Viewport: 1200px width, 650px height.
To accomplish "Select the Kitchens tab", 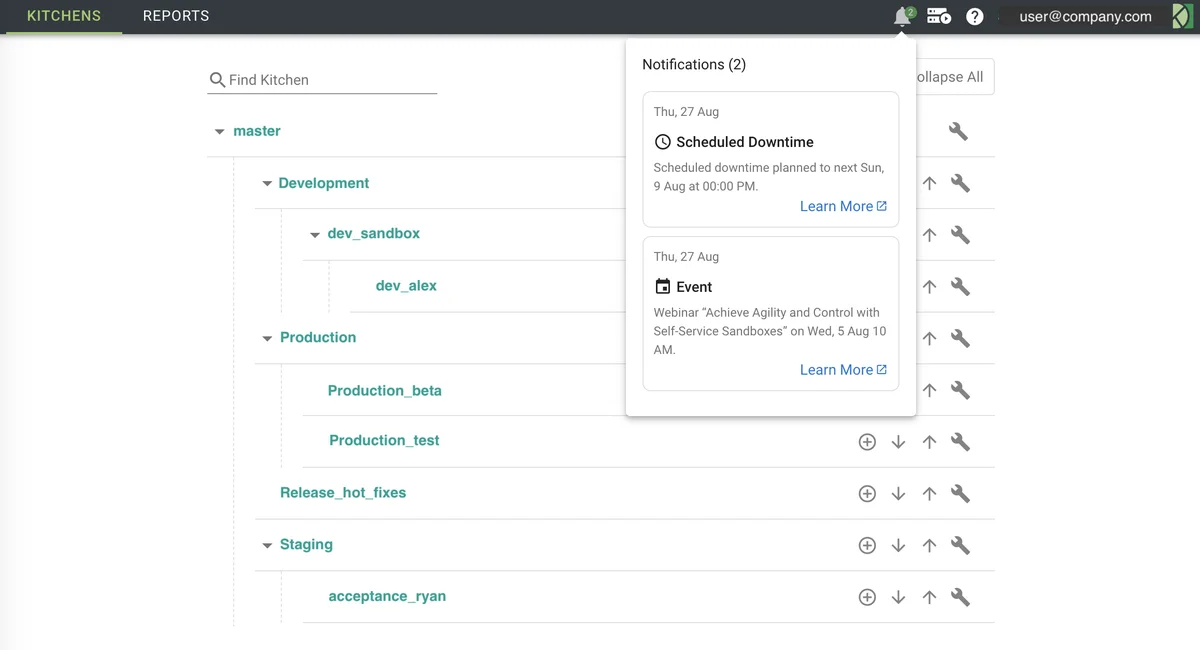I will click(63, 16).
